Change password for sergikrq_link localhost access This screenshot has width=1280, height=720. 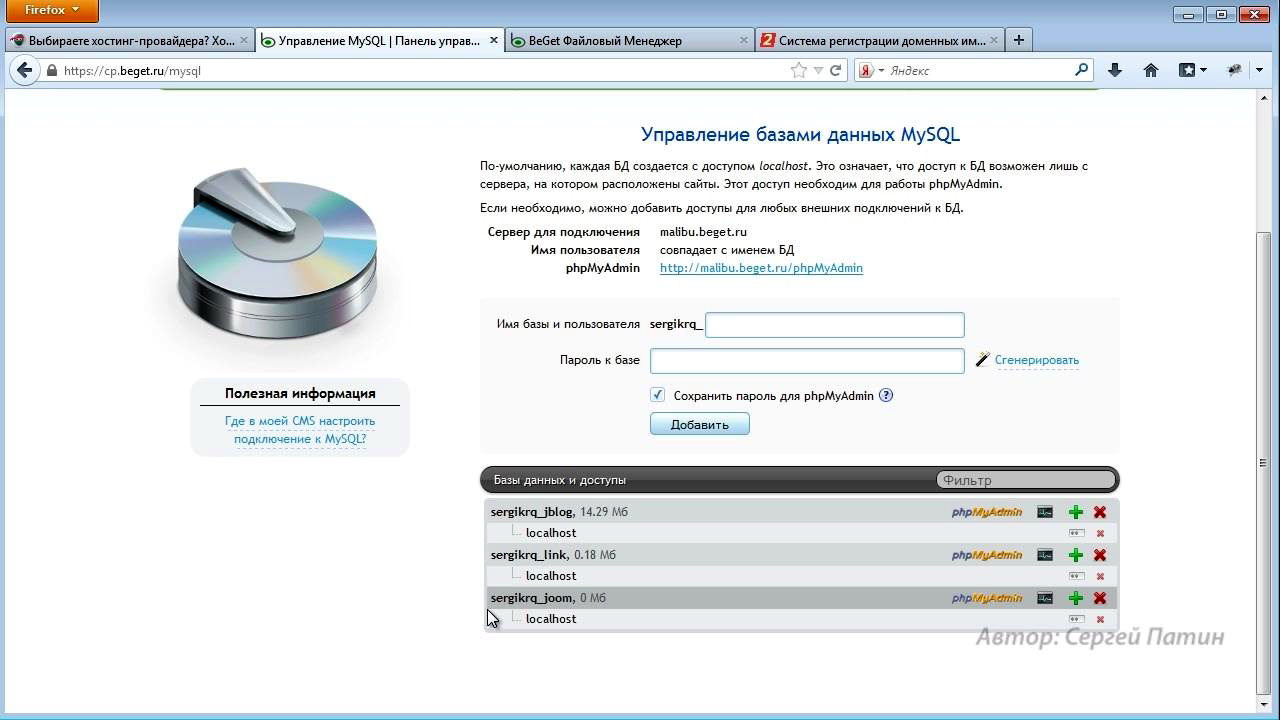(1076, 576)
